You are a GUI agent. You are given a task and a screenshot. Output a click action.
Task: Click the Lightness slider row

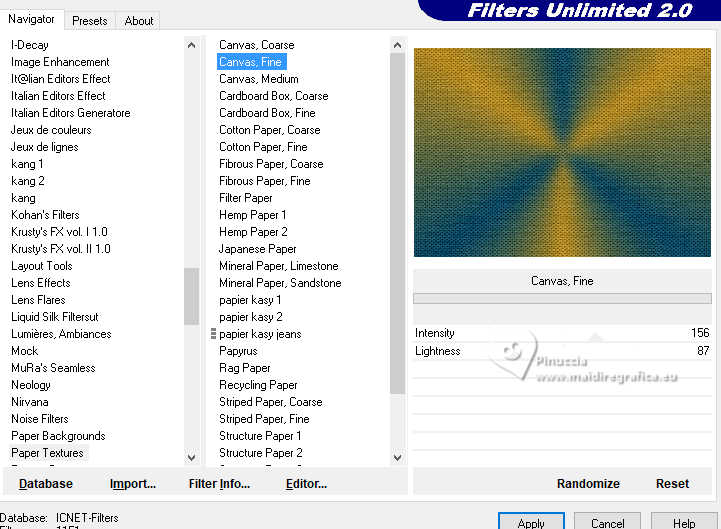pyautogui.click(x=562, y=351)
